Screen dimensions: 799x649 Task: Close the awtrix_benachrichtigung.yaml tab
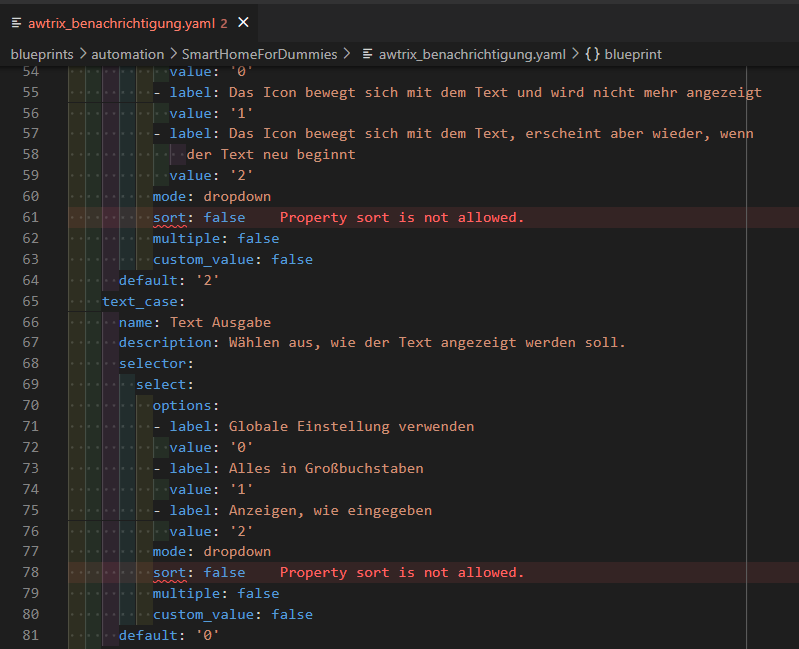click(x=244, y=22)
